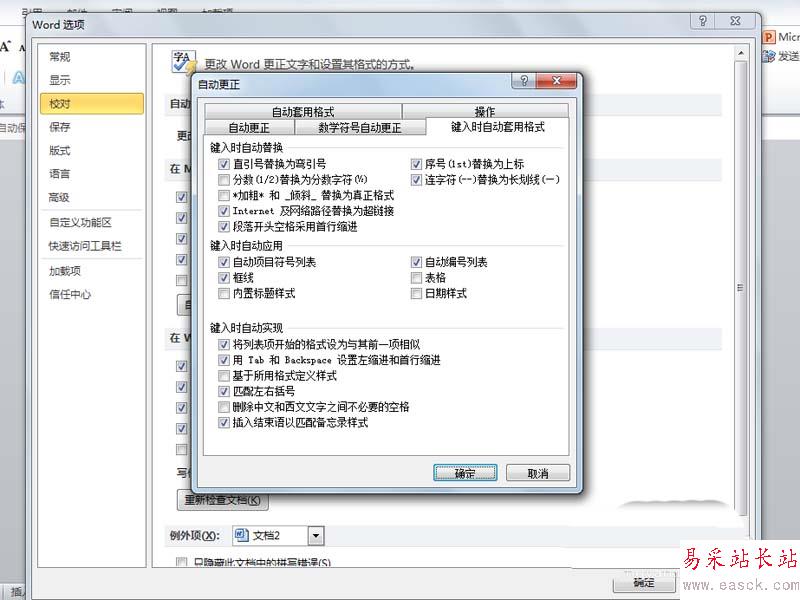Select 键入时自动套用格式 tab

[497, 127]
